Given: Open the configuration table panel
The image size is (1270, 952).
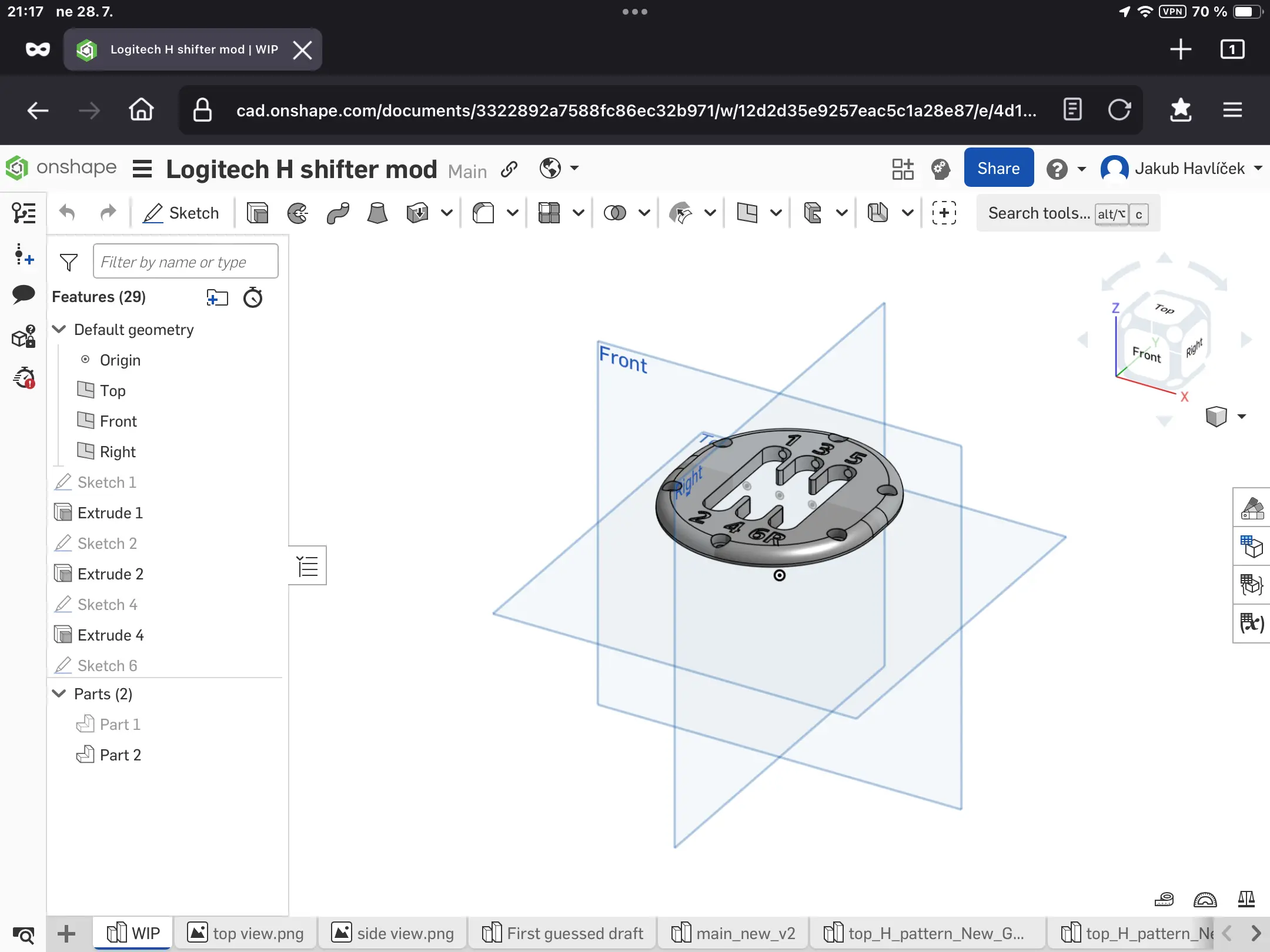Looking at the screenshot, I should pos(1252,546).
